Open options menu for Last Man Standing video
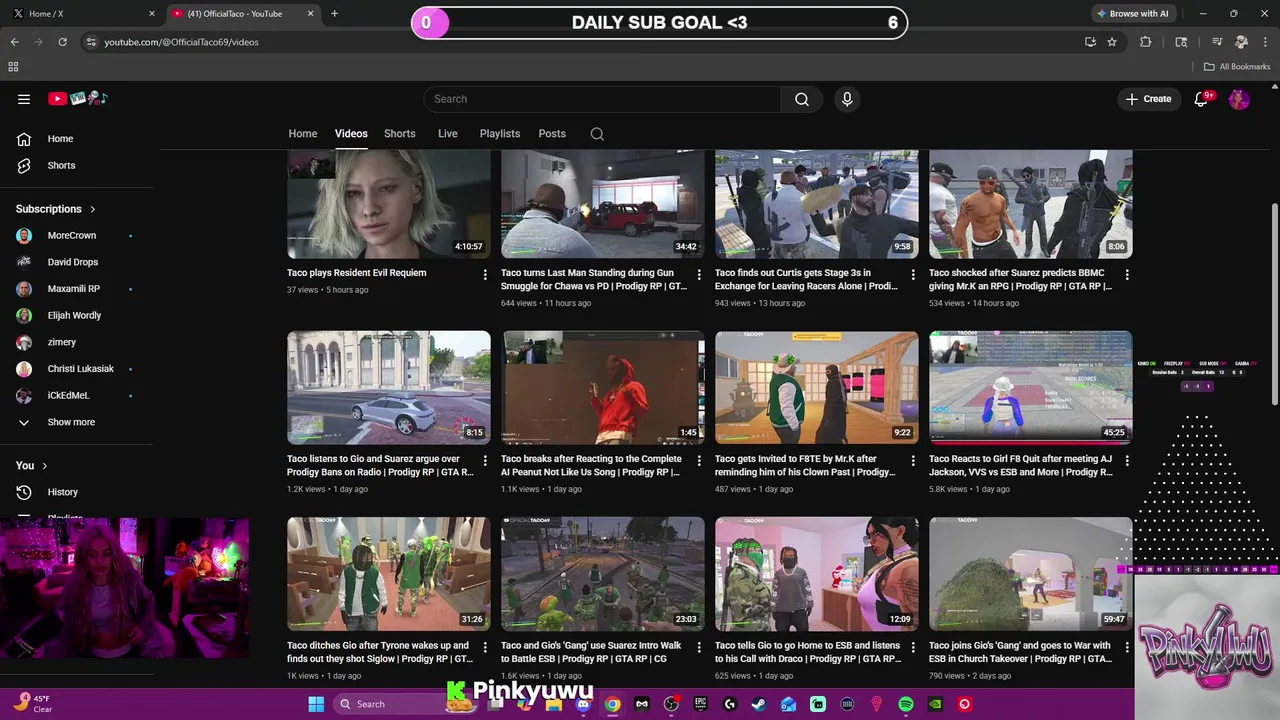Screen dimensions: 1280x720 (699, 274)
